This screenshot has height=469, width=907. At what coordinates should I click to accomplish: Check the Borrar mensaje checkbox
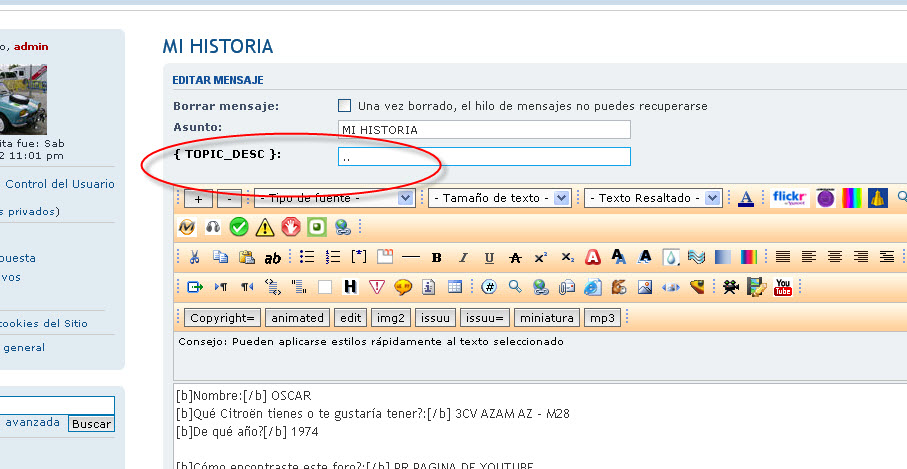pos(345,105)
